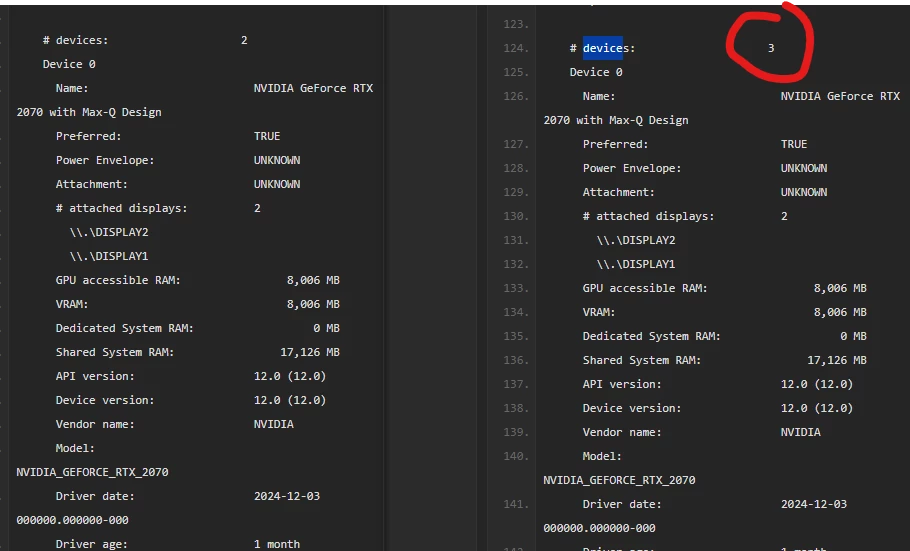Click "Shared System RAM:" on line 136
Screen dimensions: 910x551
642,360
